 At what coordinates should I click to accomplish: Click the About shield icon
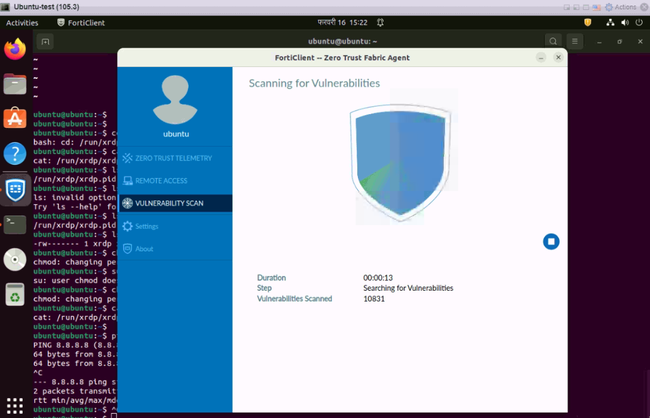click(x=127, y=249)
